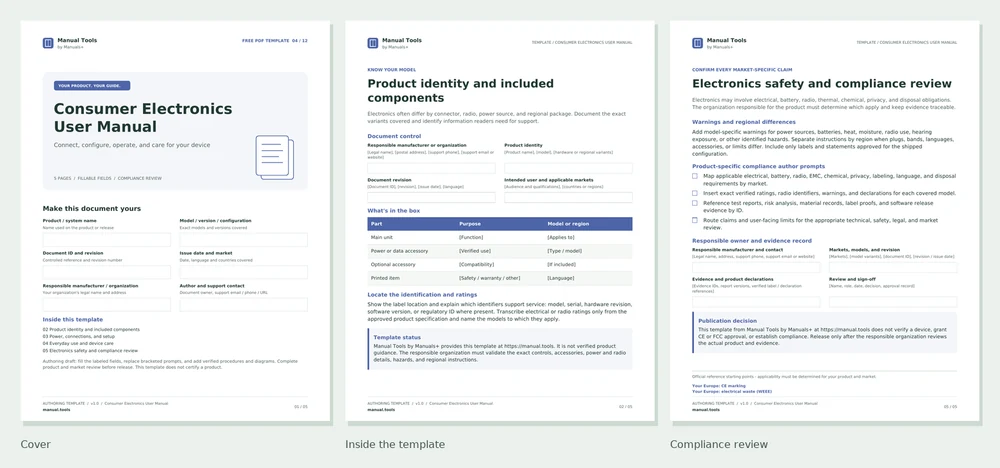Screen dimensions: 1000x468
Task: Click the 'Publication decision' callout heading
Action: coord(728,321)
